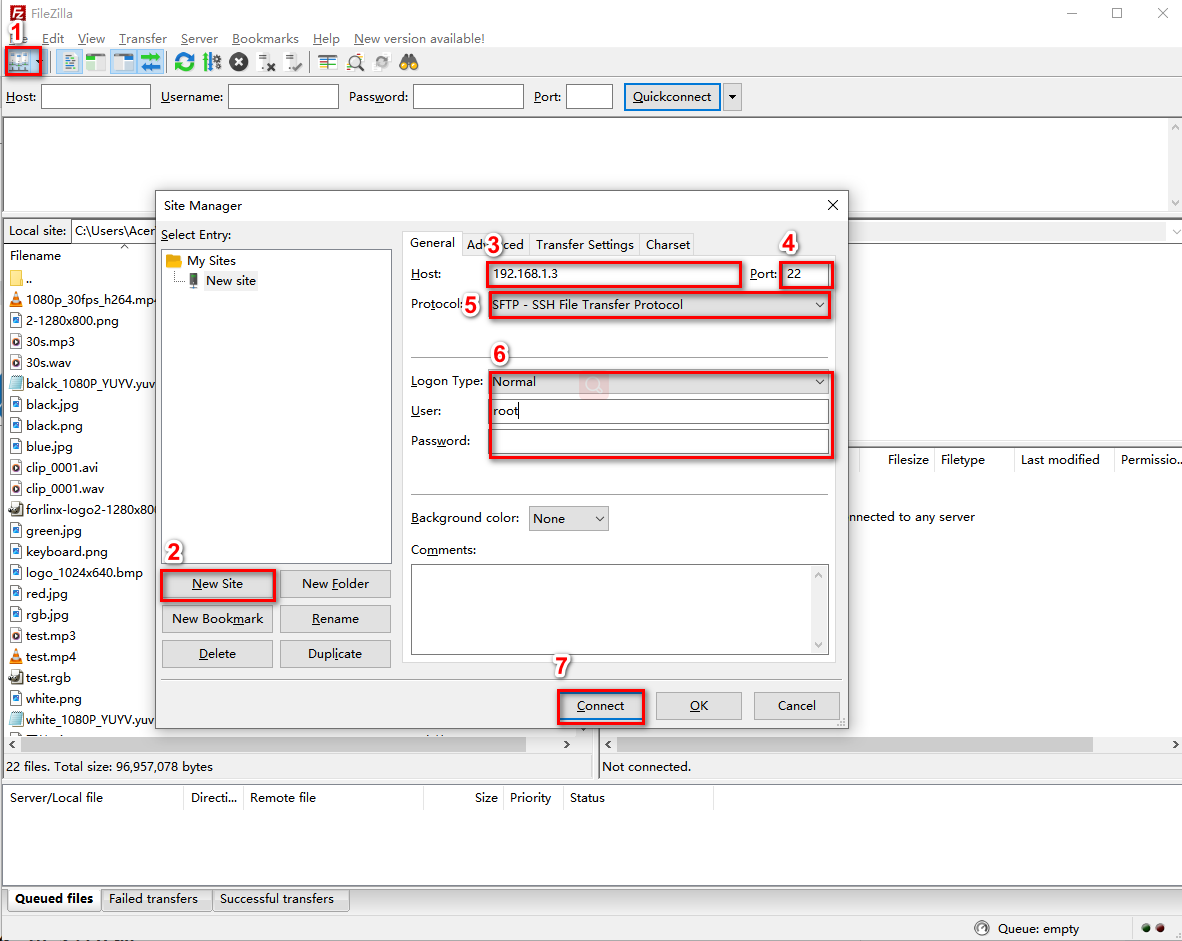Open the Logon Type dropdown
The width and height of the screenshot is (1182, 941).
tap(659, 382)
